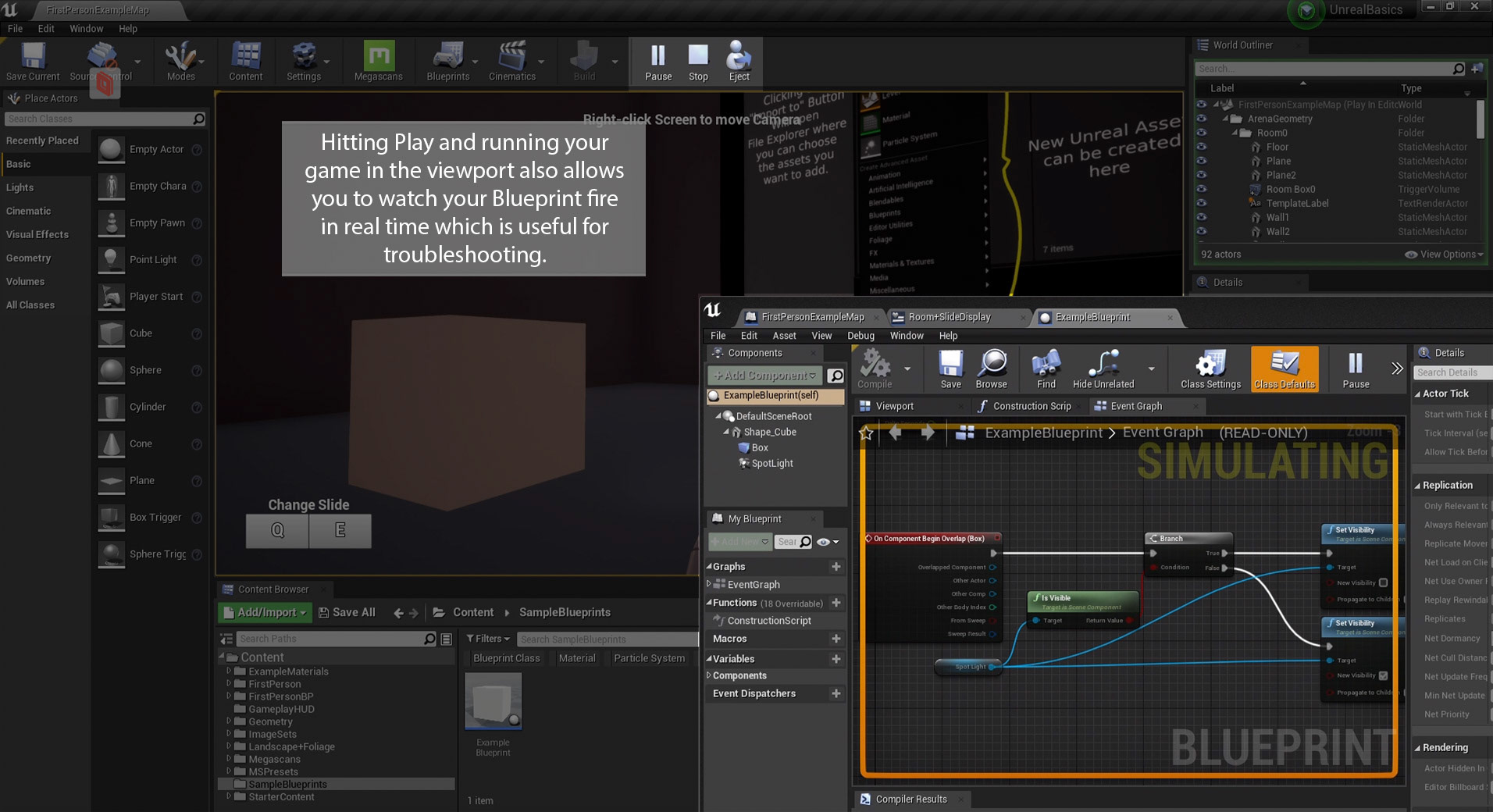Toggle visibility of Room Box0 actor
Screen dimensions: 1493x812
(x=1202, y=189)
